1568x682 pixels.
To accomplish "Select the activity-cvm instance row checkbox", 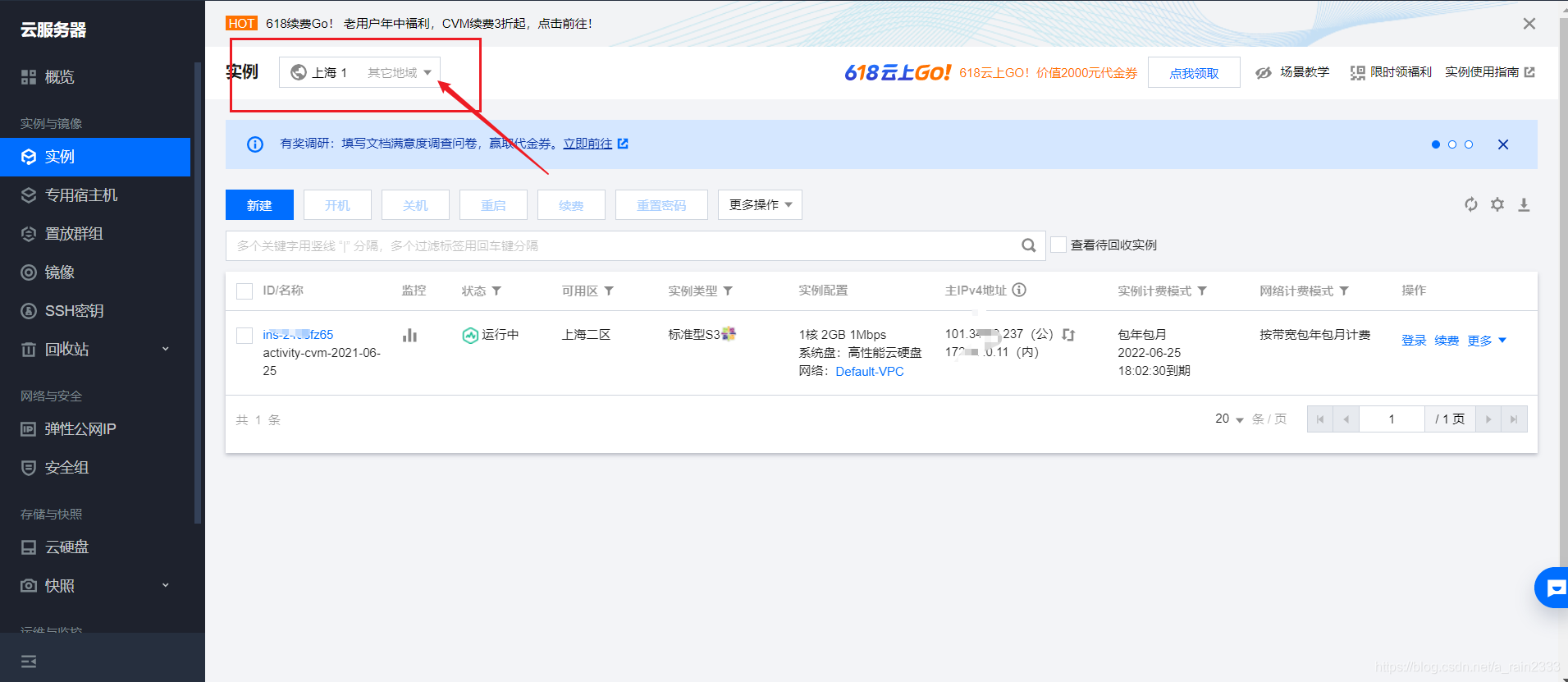I will point(244,336).
